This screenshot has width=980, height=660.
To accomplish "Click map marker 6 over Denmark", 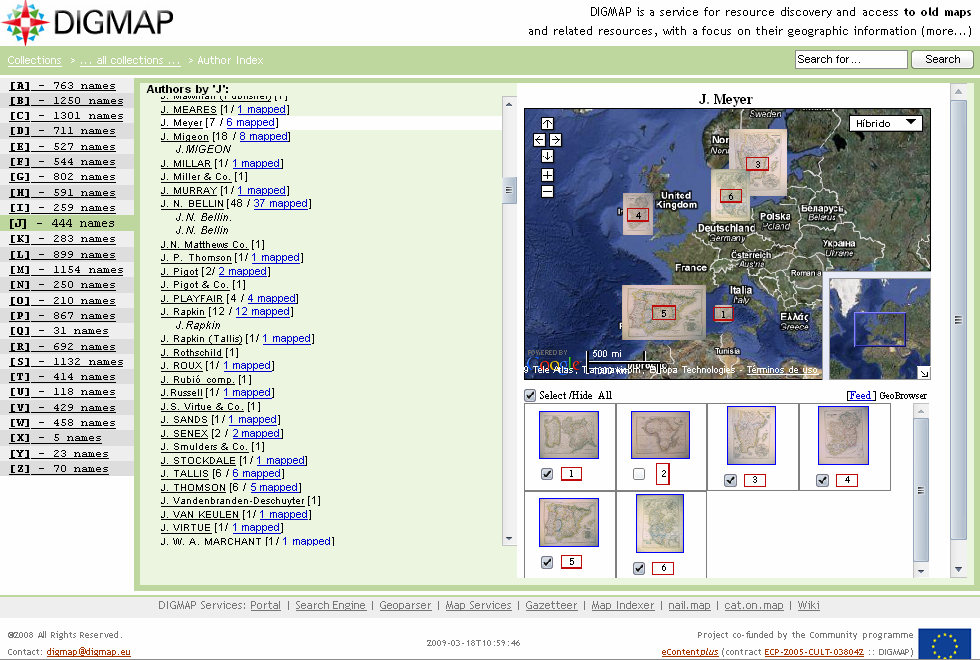I will pos(731,196).
